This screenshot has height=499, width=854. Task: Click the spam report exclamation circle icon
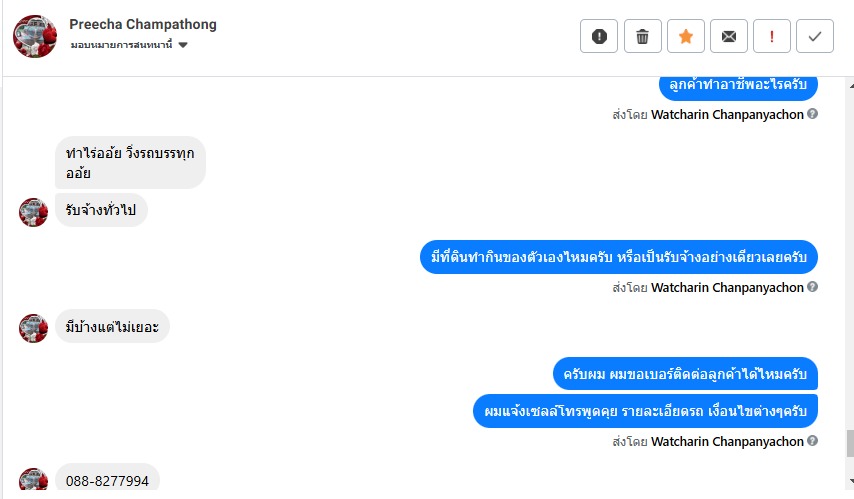[599, 37]
